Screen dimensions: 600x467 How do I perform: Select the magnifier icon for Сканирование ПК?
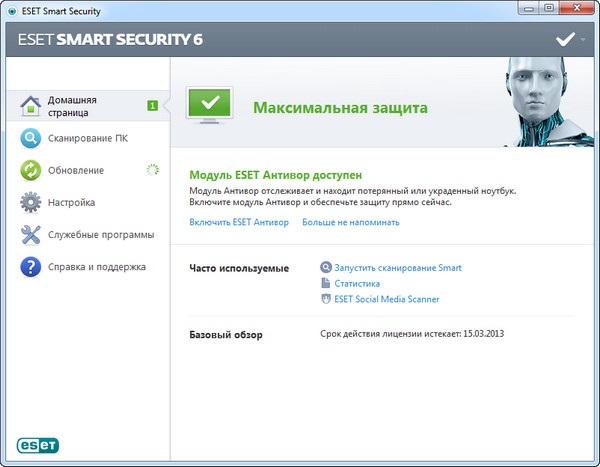click(x=31, y=138)
